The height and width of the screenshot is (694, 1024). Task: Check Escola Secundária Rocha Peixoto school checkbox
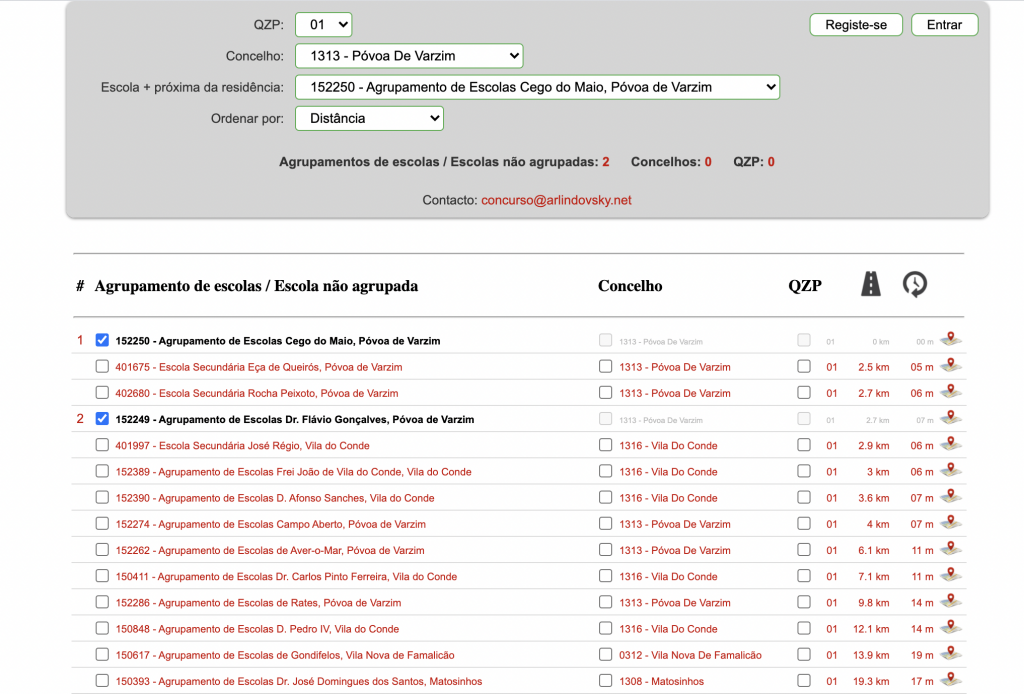[x=102, y=393]
